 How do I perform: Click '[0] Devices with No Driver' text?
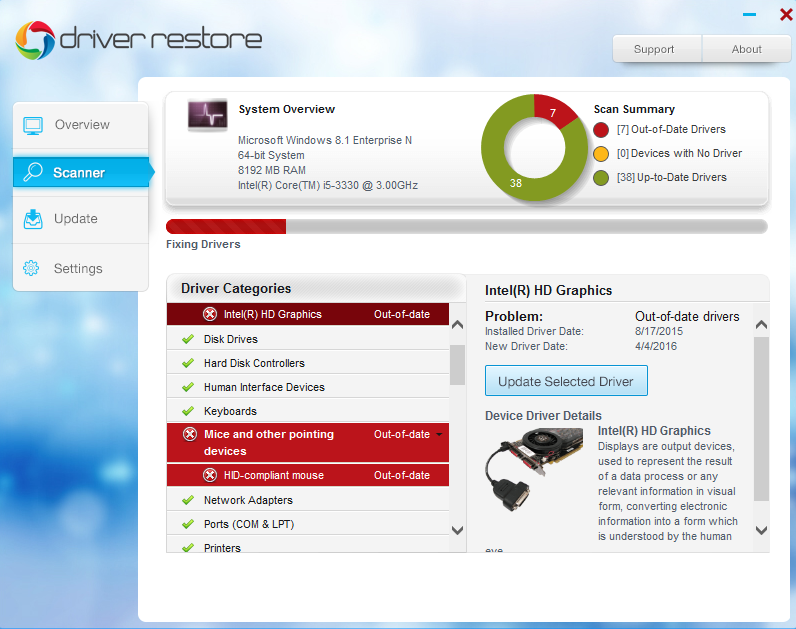click(679, 153)
